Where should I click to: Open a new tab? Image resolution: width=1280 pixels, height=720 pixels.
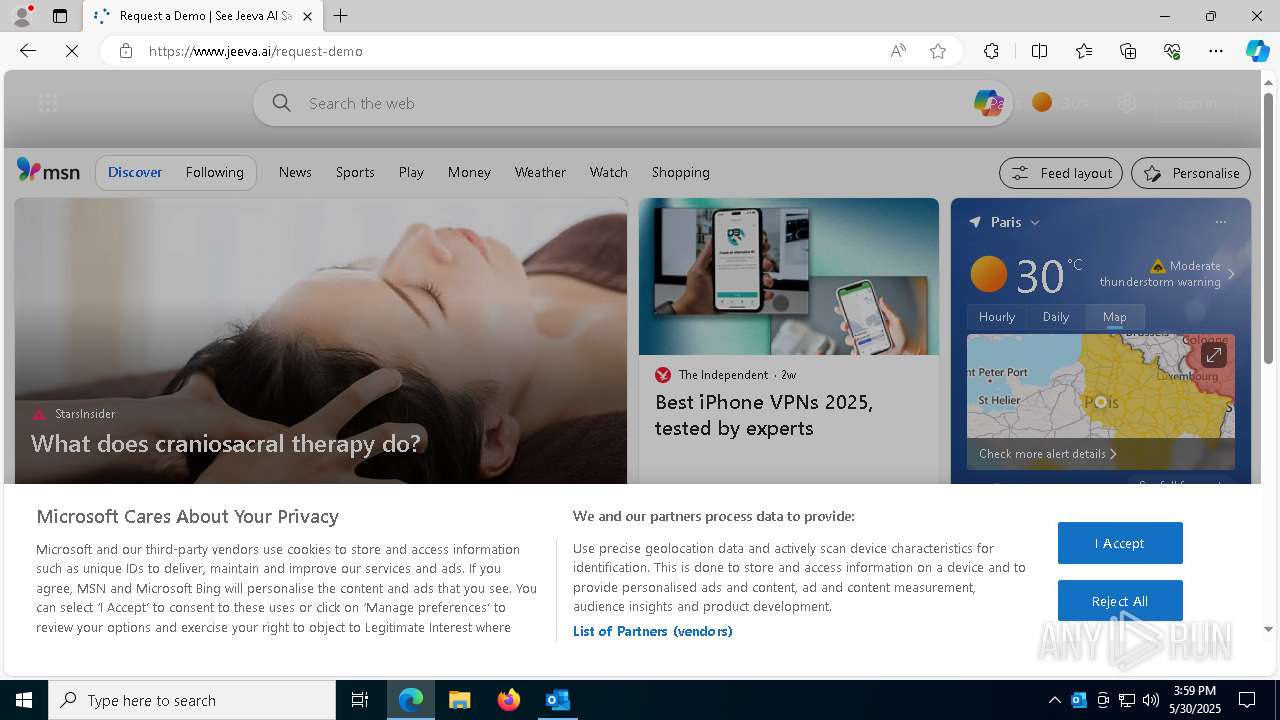click(x=341, y=16)
